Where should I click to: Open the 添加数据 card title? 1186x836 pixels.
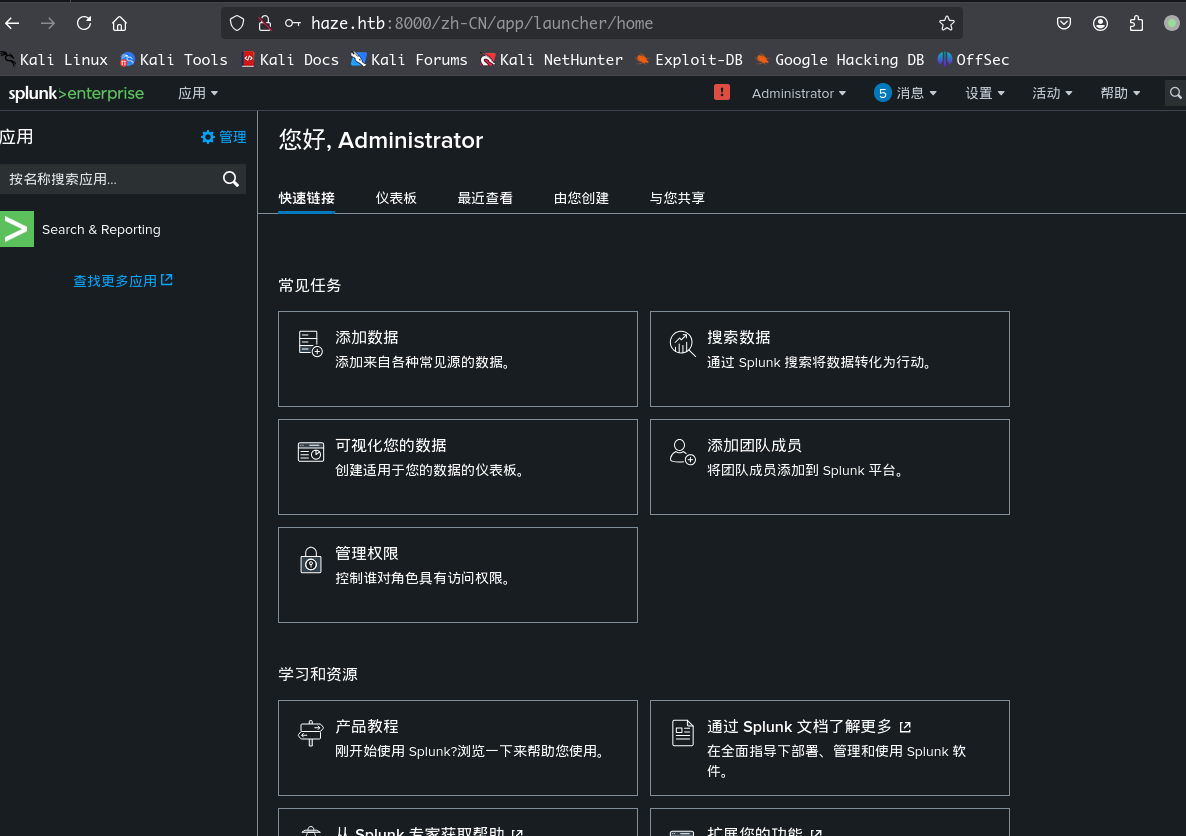coord(367,337)
